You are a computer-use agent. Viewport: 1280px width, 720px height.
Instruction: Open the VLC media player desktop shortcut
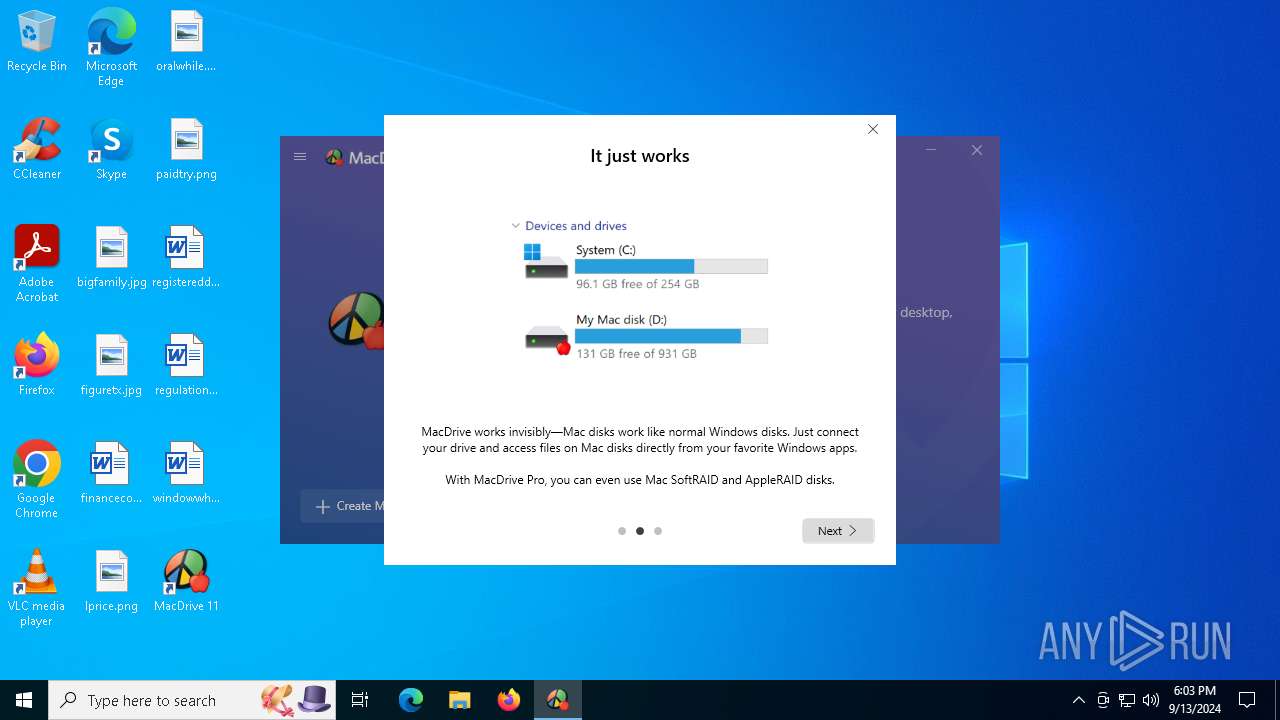(x=37, y=588)
